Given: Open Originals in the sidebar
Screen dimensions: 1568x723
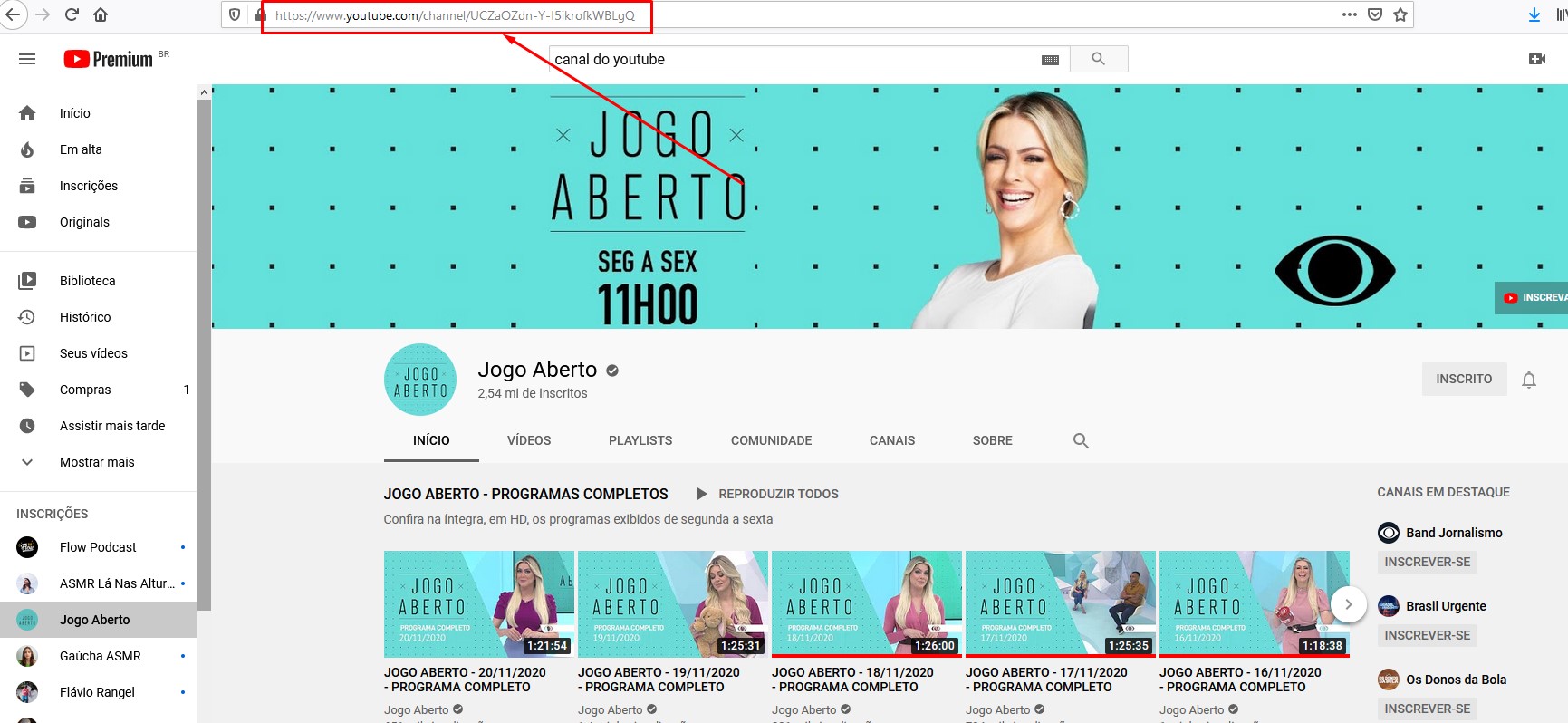Looking at the screenshot, I should click(x=98, y=222).
